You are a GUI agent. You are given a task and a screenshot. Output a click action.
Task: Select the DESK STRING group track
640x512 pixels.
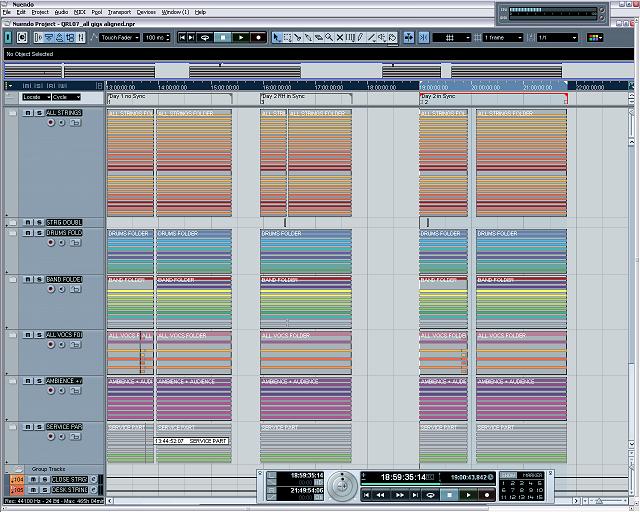[70, 489]
